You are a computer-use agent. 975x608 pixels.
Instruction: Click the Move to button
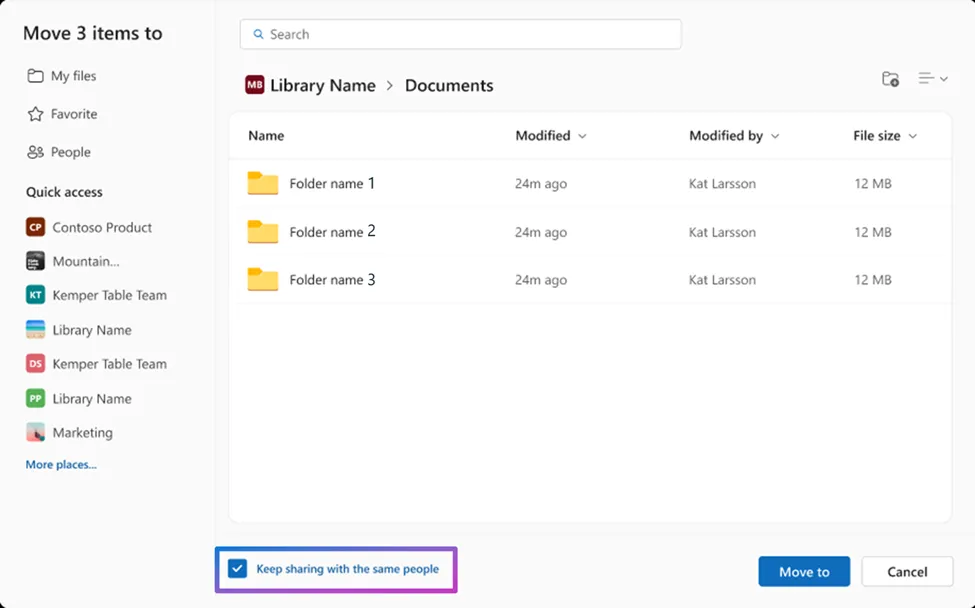(x=803, y=572)
